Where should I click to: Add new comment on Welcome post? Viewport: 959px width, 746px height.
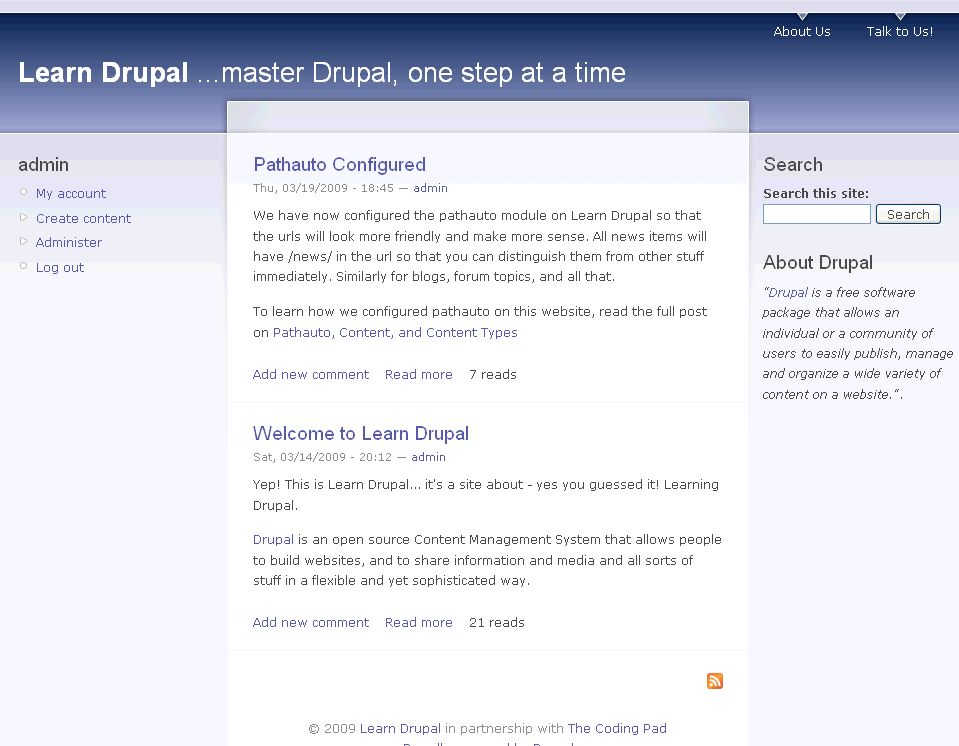coord(311,622)
